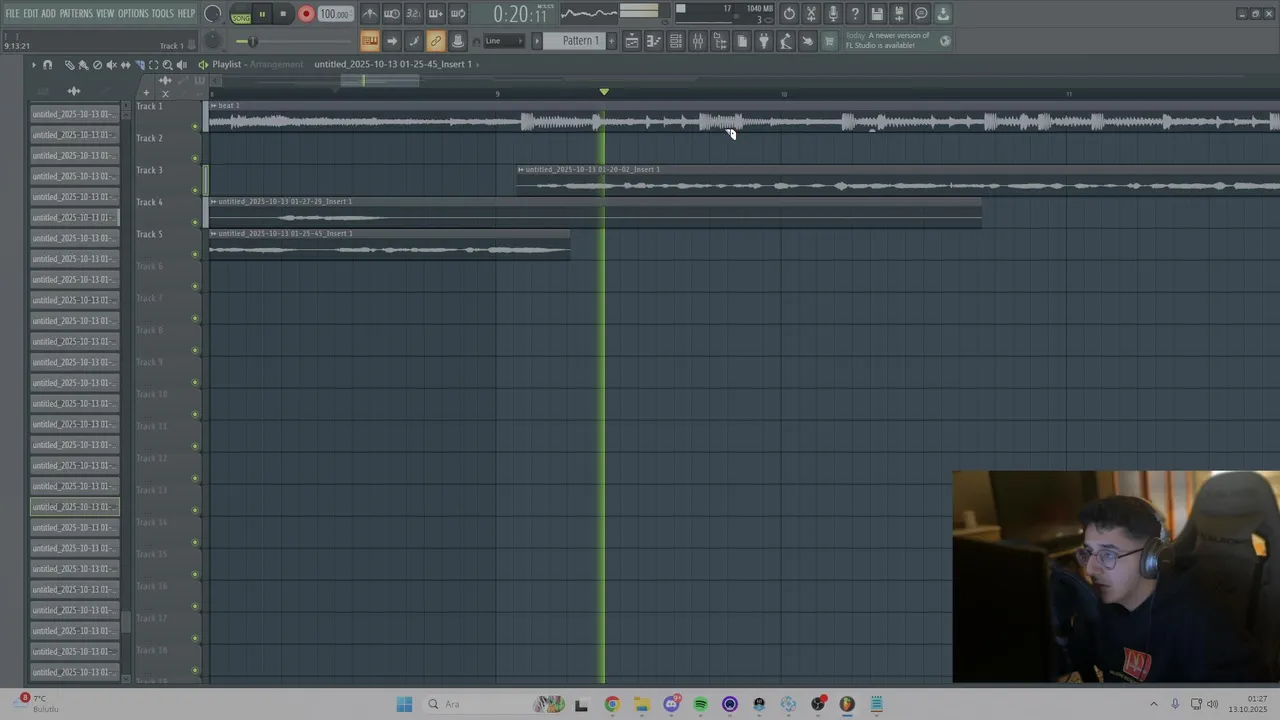Click the one-click audio recording microphone
Image resolution: width=1280 pixels, height=720 pixels.
click(x=833, y=14)
